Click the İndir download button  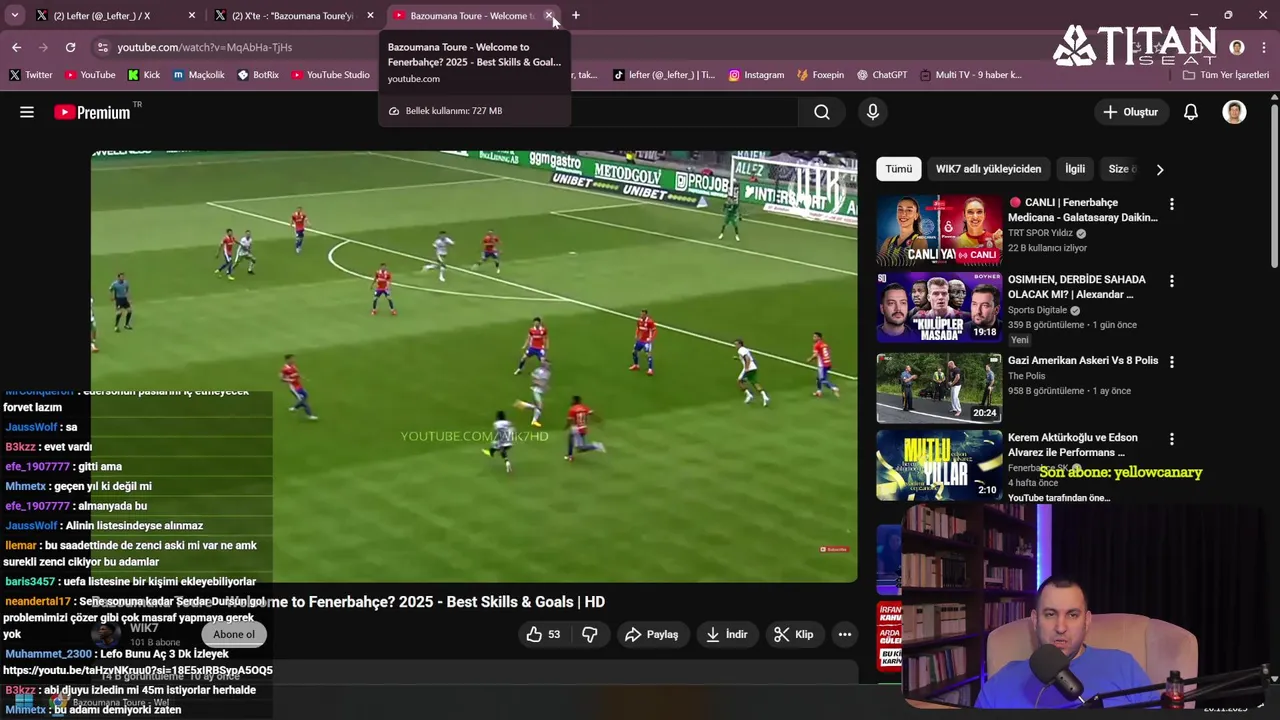click(727, 634)
